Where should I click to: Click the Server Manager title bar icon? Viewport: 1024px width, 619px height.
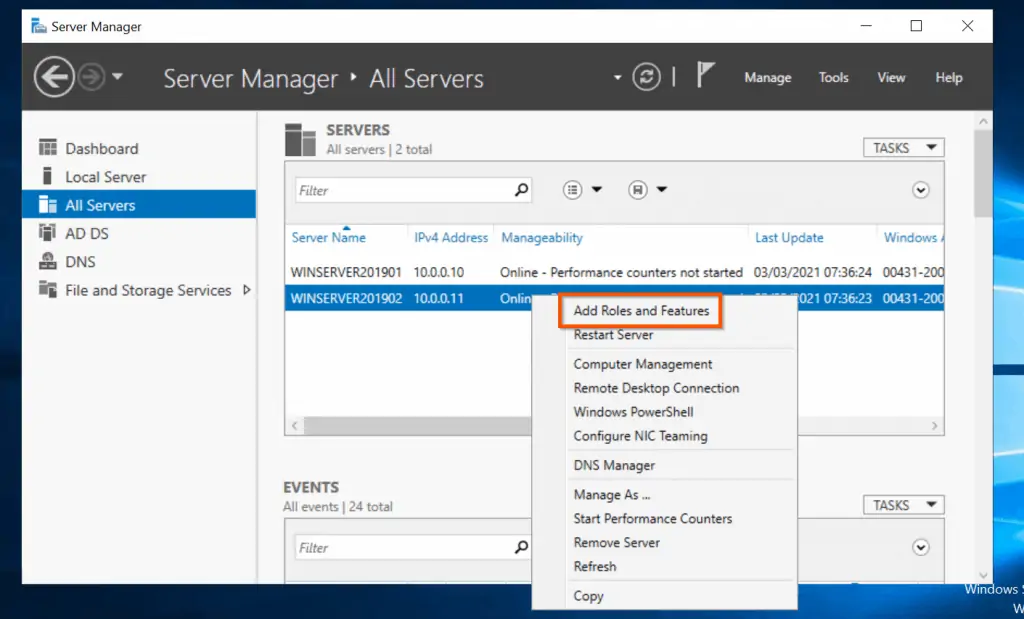coord(39,26)
